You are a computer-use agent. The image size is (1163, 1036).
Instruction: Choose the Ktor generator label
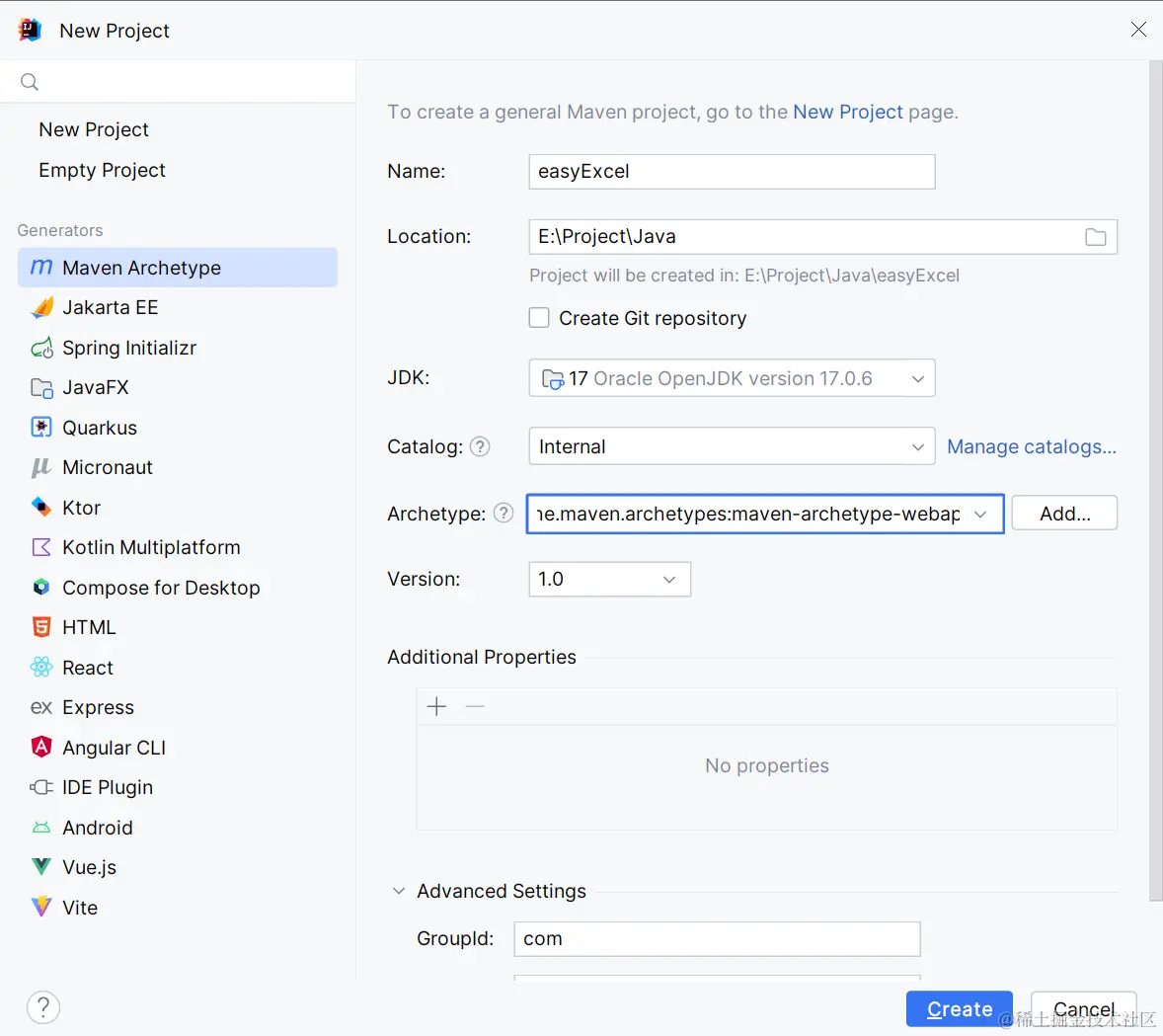click(82, 508)
